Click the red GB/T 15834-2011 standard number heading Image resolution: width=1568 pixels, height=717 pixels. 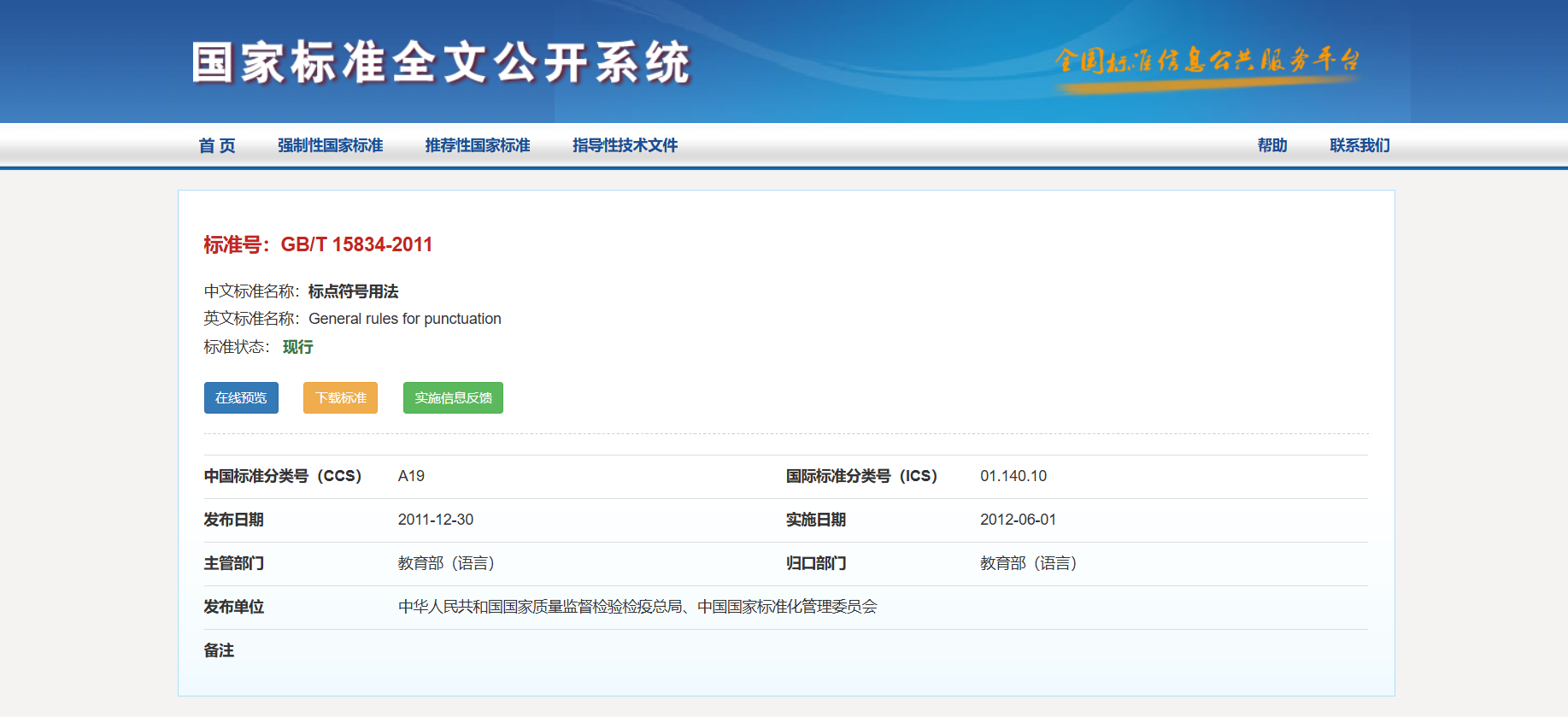tap(356, 245)
